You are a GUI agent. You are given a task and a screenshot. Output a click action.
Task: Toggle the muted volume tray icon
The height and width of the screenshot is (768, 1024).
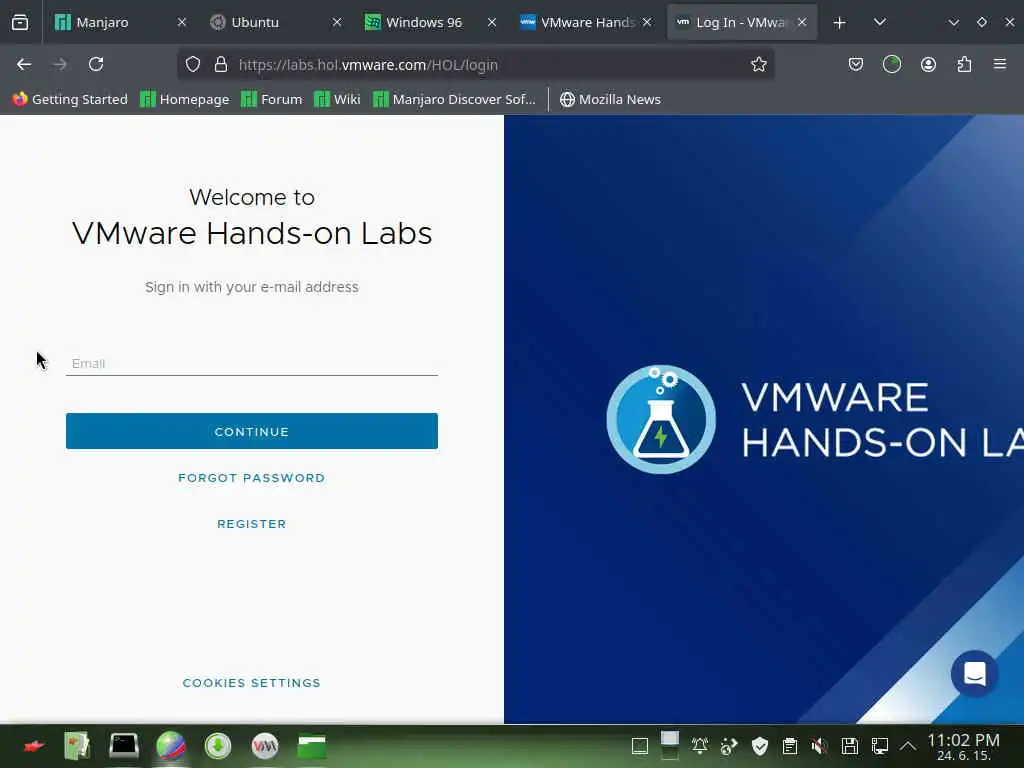[x=820, y=746]
